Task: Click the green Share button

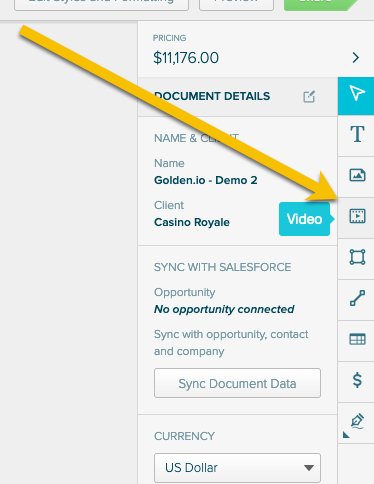Action: [x=321, y=5]
